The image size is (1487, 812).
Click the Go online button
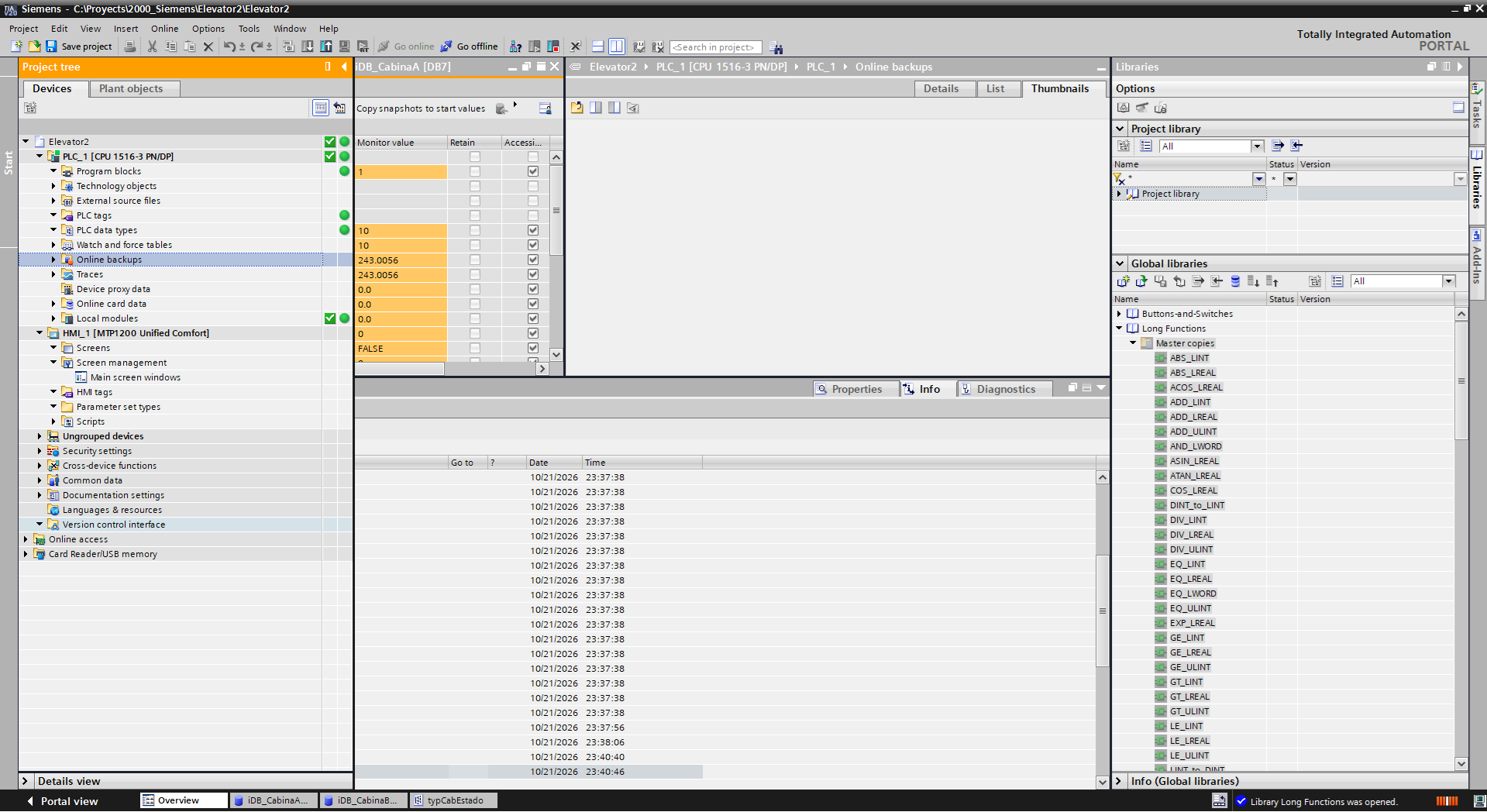406,46
